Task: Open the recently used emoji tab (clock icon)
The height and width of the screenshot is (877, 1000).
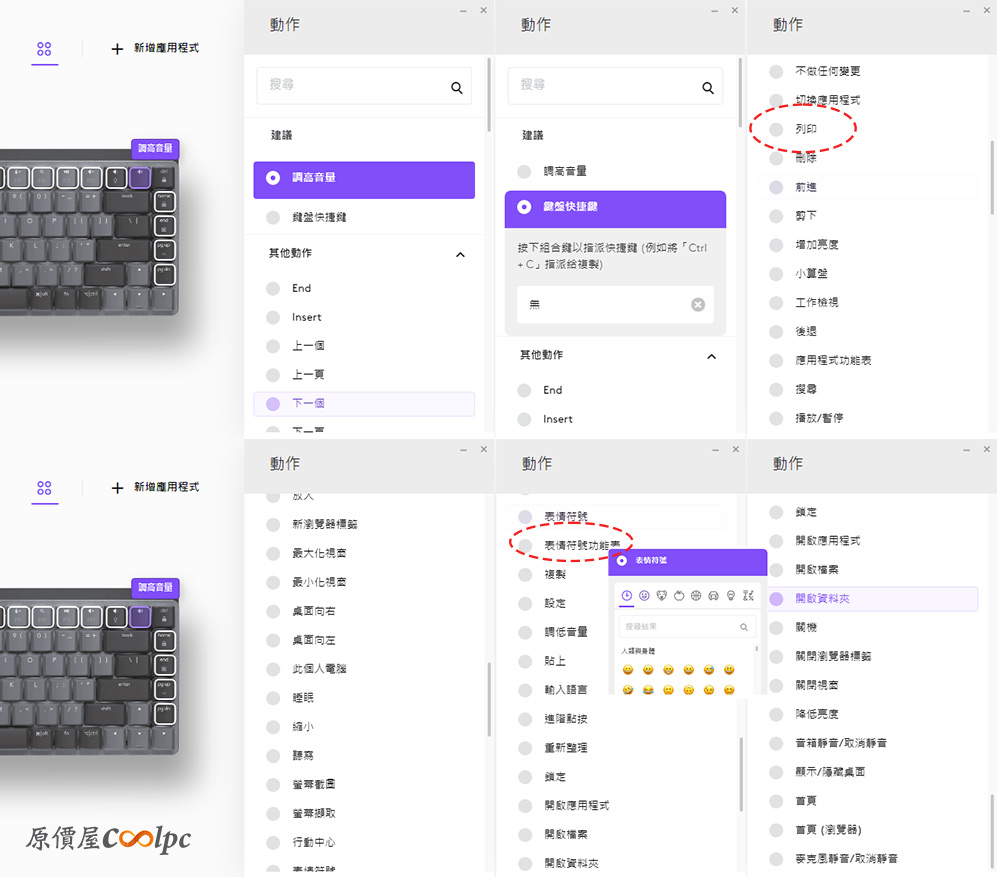Action: pyautogui.click(x=627, y=596)
